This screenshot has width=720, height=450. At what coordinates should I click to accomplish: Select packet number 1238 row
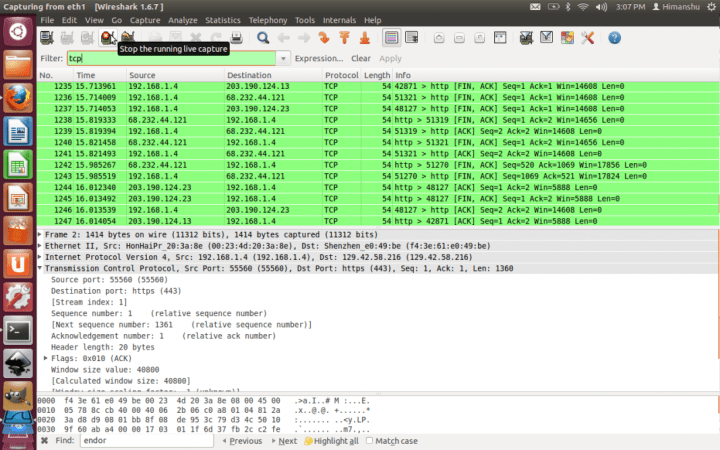[x=378, y=120]
